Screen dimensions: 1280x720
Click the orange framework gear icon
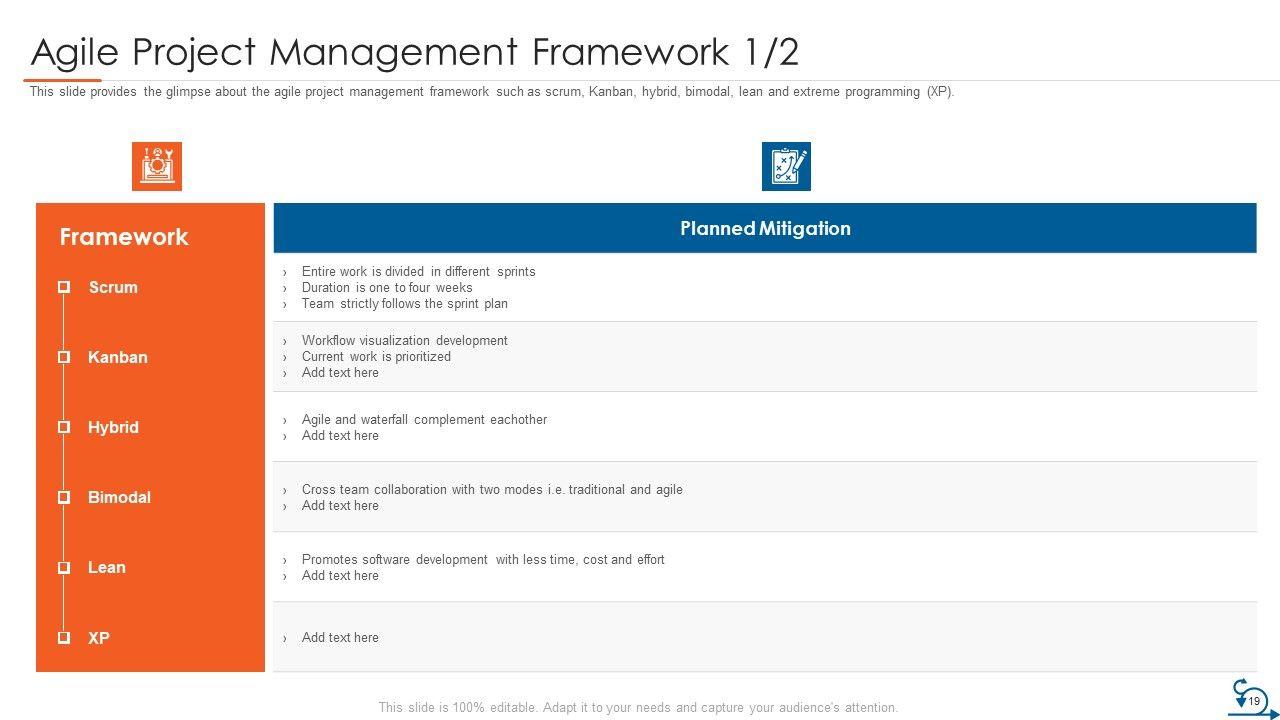tap(157, 166)
